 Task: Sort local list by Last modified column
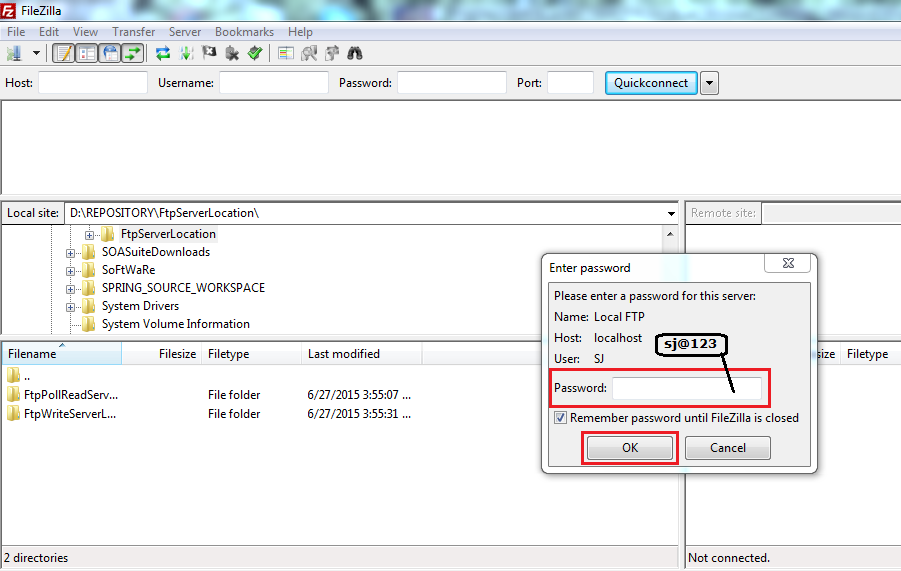click(x=362, y=354)
